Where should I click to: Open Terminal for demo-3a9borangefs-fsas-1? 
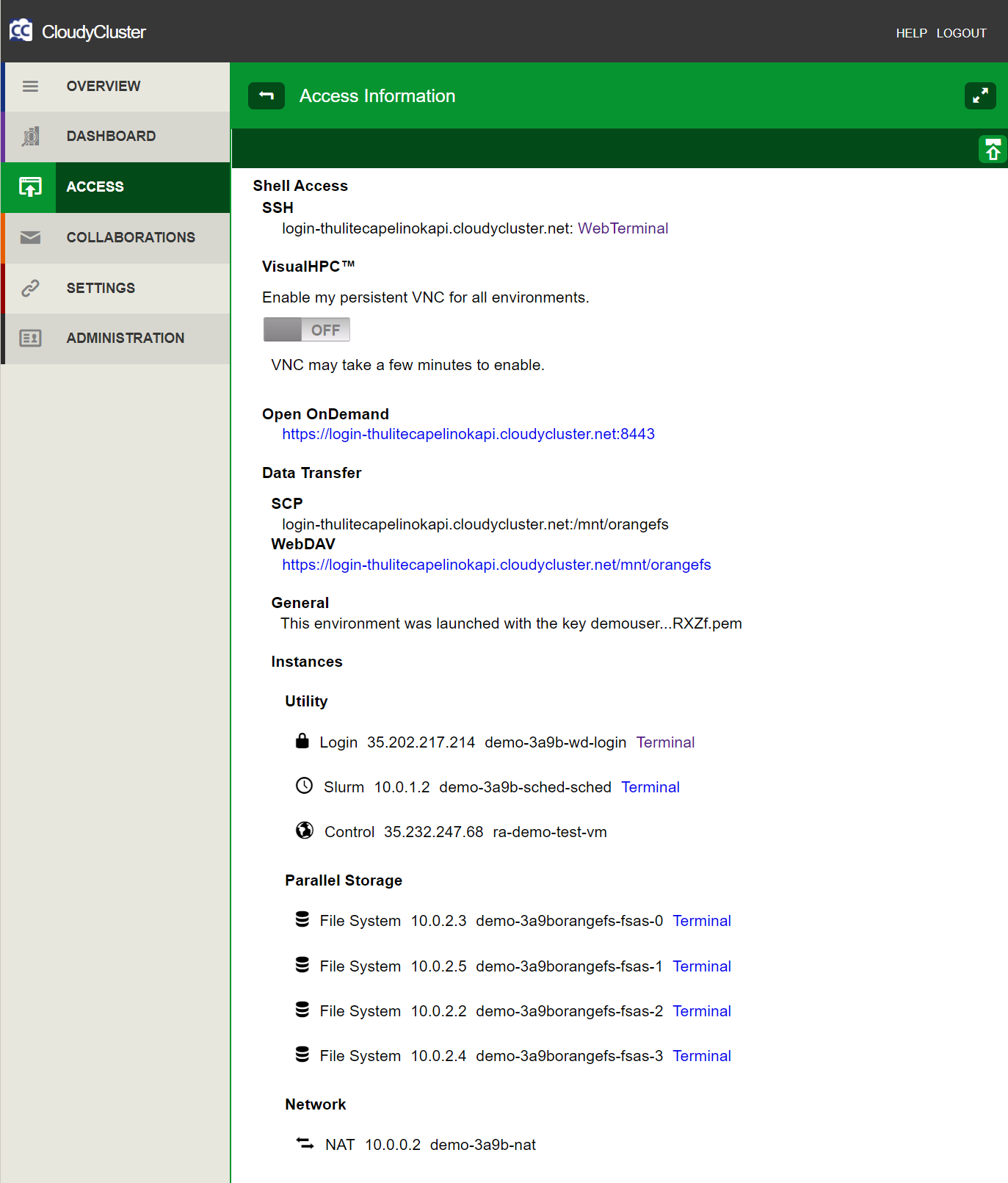tap(702, 966)
